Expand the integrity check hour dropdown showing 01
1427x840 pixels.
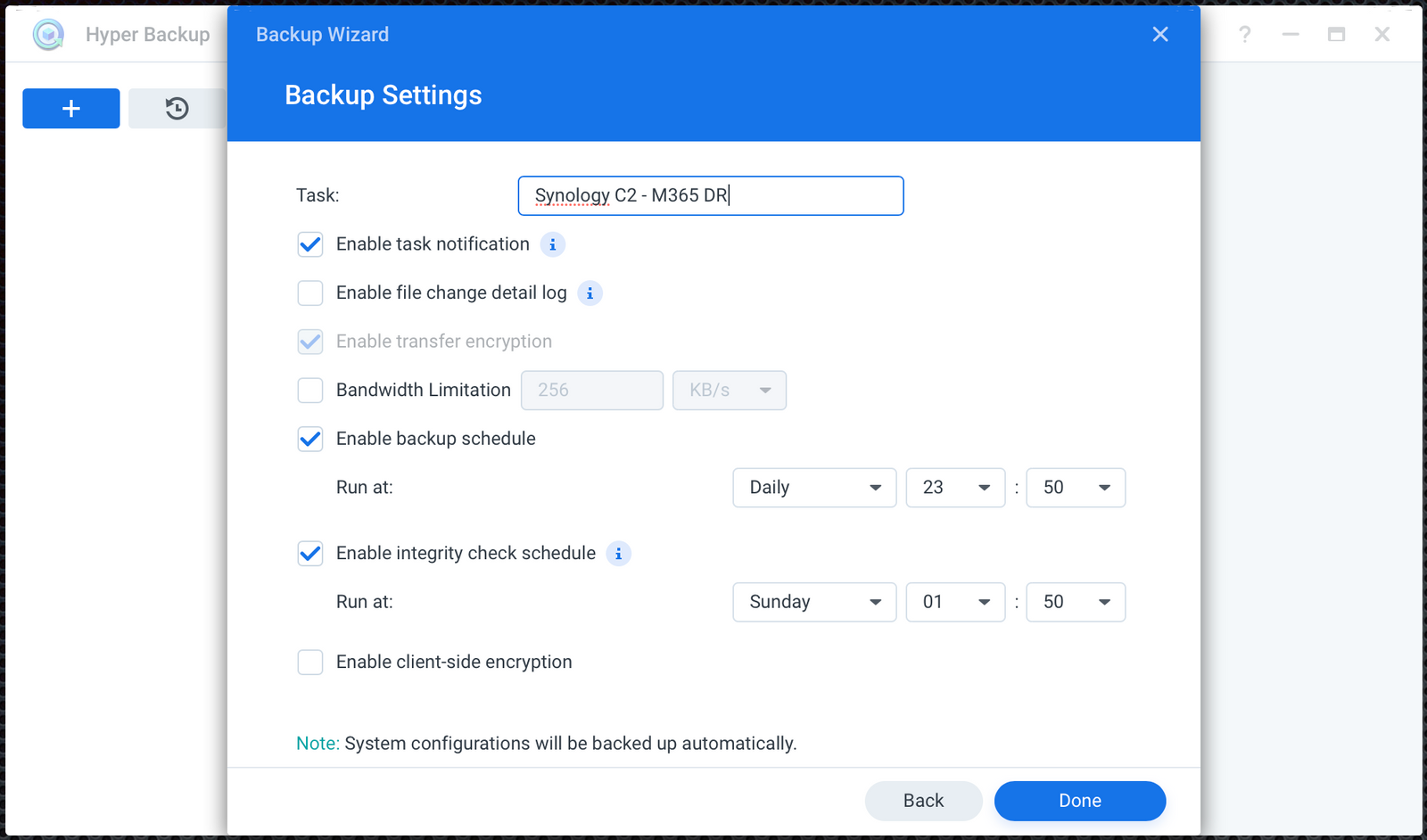[x=955, y=602]
